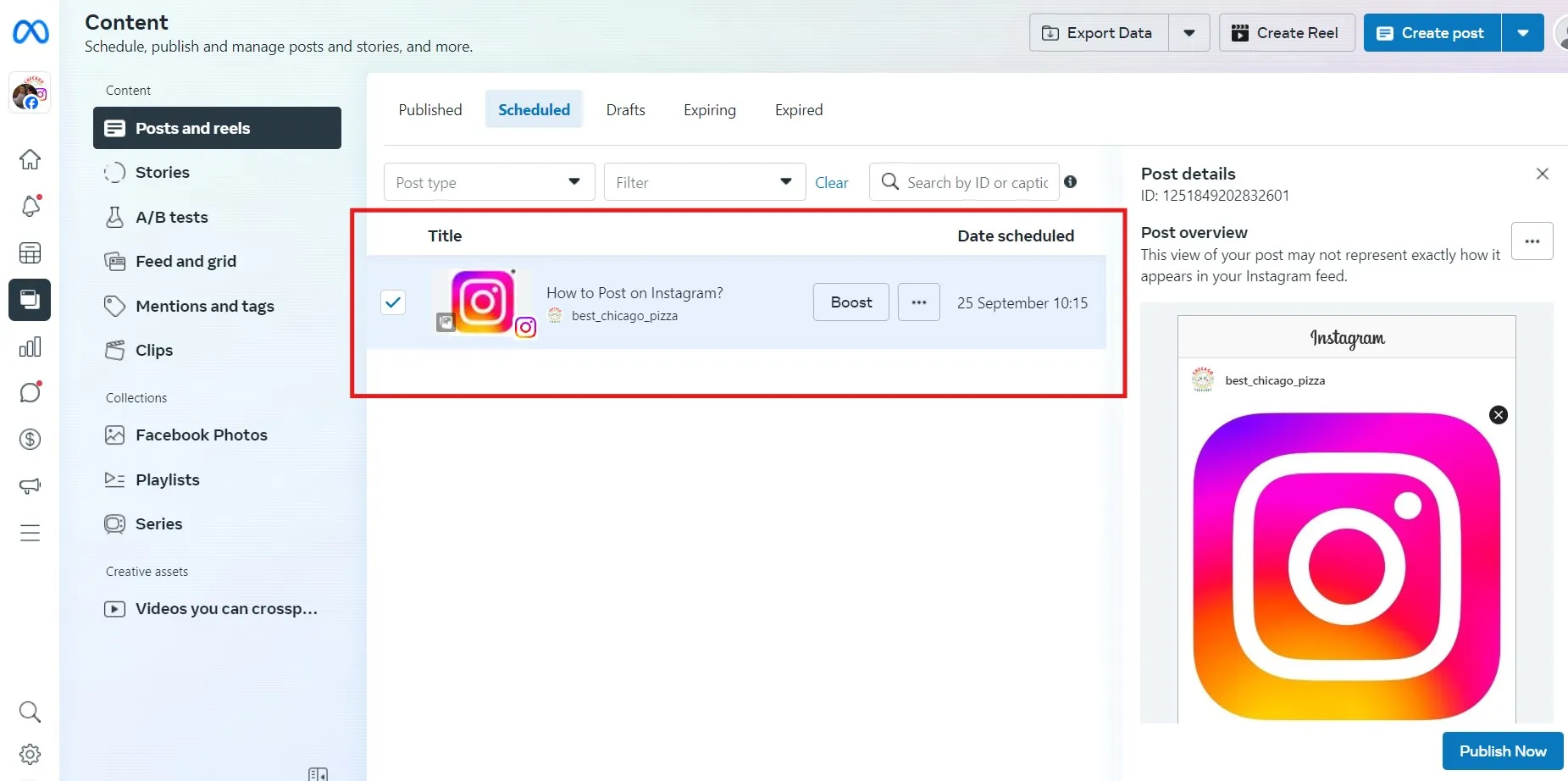1568x781 pixels.
Task: Click 25 September 10:15 date
Action: (x=1022, y=303)
